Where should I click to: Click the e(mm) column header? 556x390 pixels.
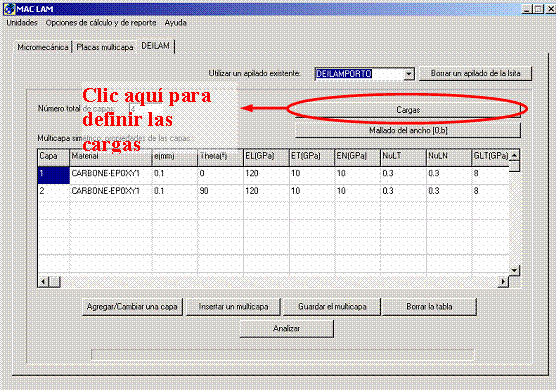click(175, 157)
